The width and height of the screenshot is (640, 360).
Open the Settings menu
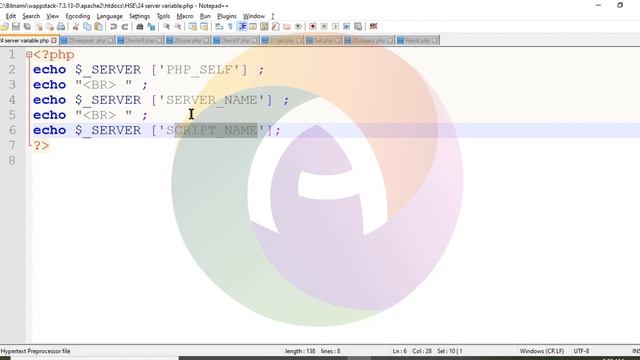pos(139,16)
